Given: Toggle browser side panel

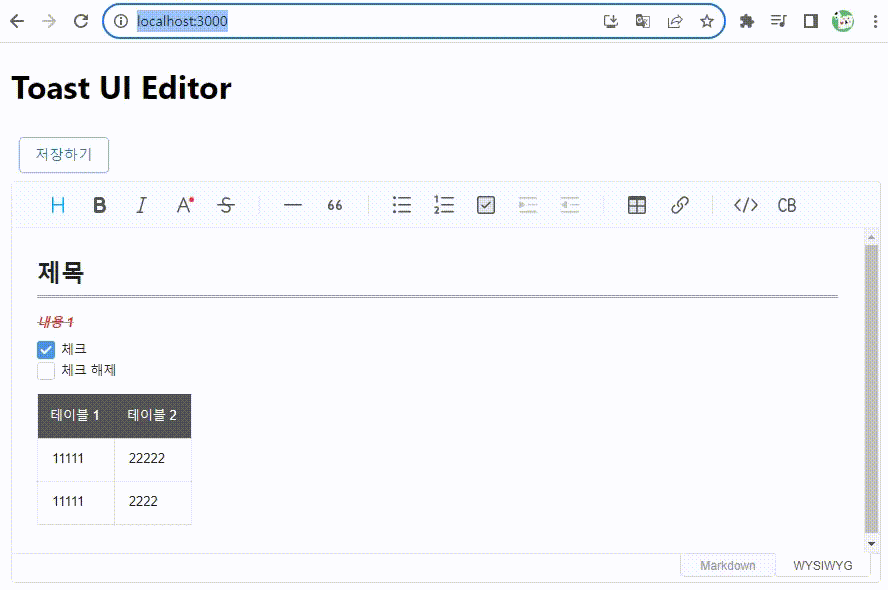Looking at the screenshot, I should pyautogui.click(x=811, y=22).
